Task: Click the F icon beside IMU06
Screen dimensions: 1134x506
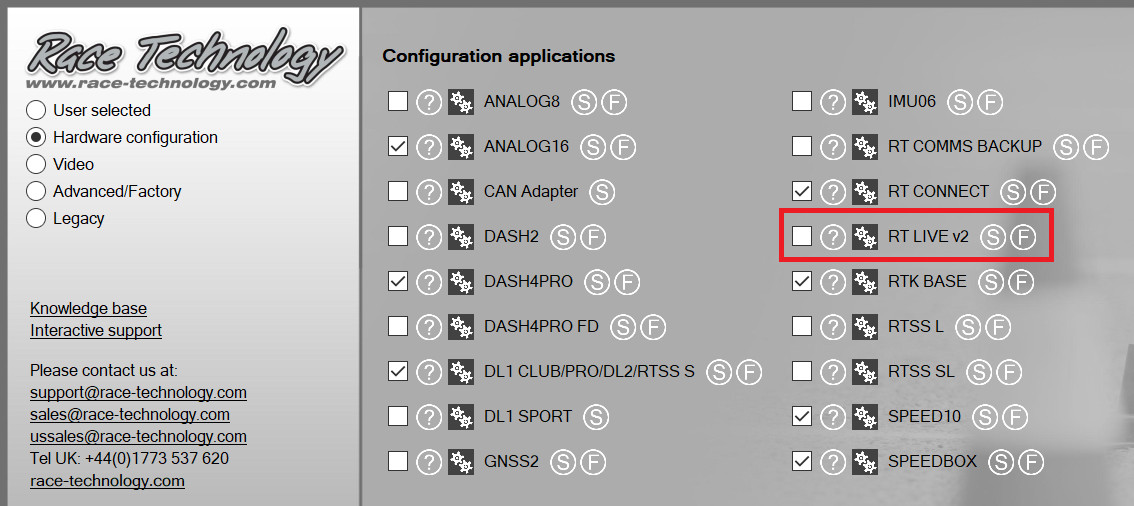Action: pos(989,101)
